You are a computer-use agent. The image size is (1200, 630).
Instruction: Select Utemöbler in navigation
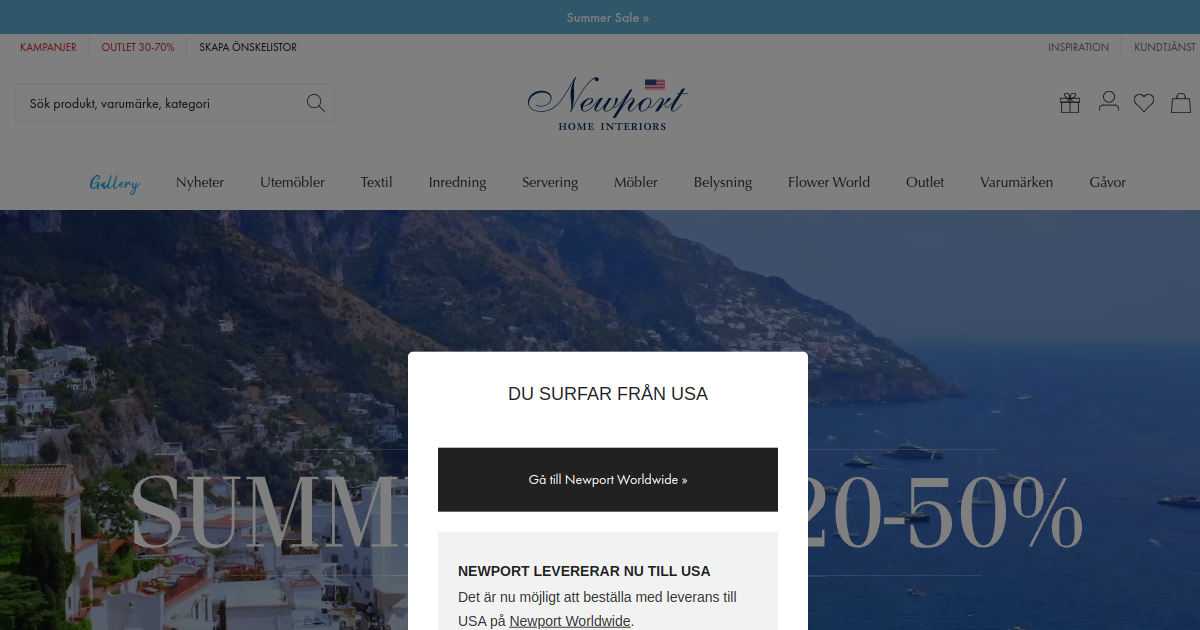(x=292, y=182)
